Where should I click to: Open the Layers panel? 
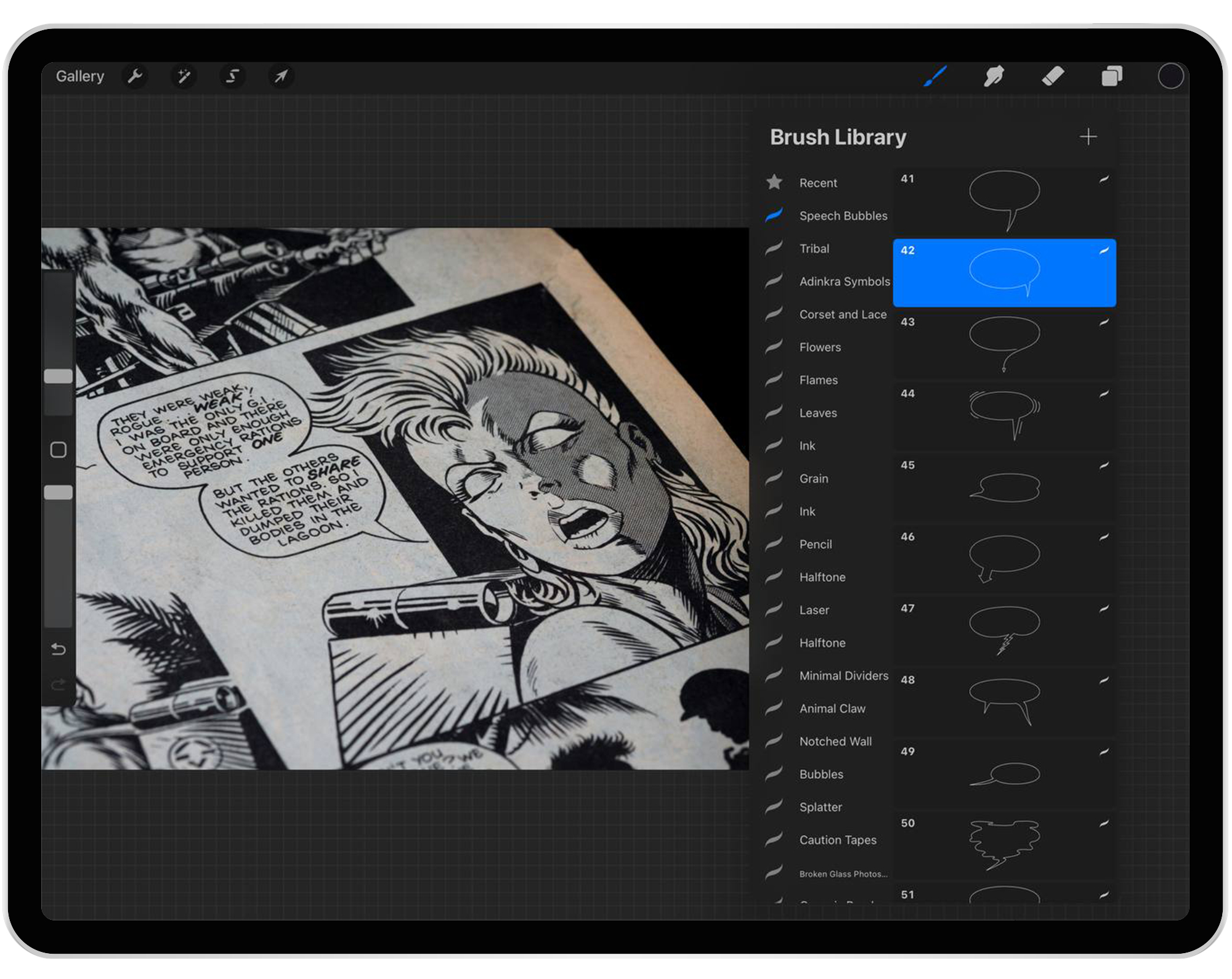click(1111, 76)
